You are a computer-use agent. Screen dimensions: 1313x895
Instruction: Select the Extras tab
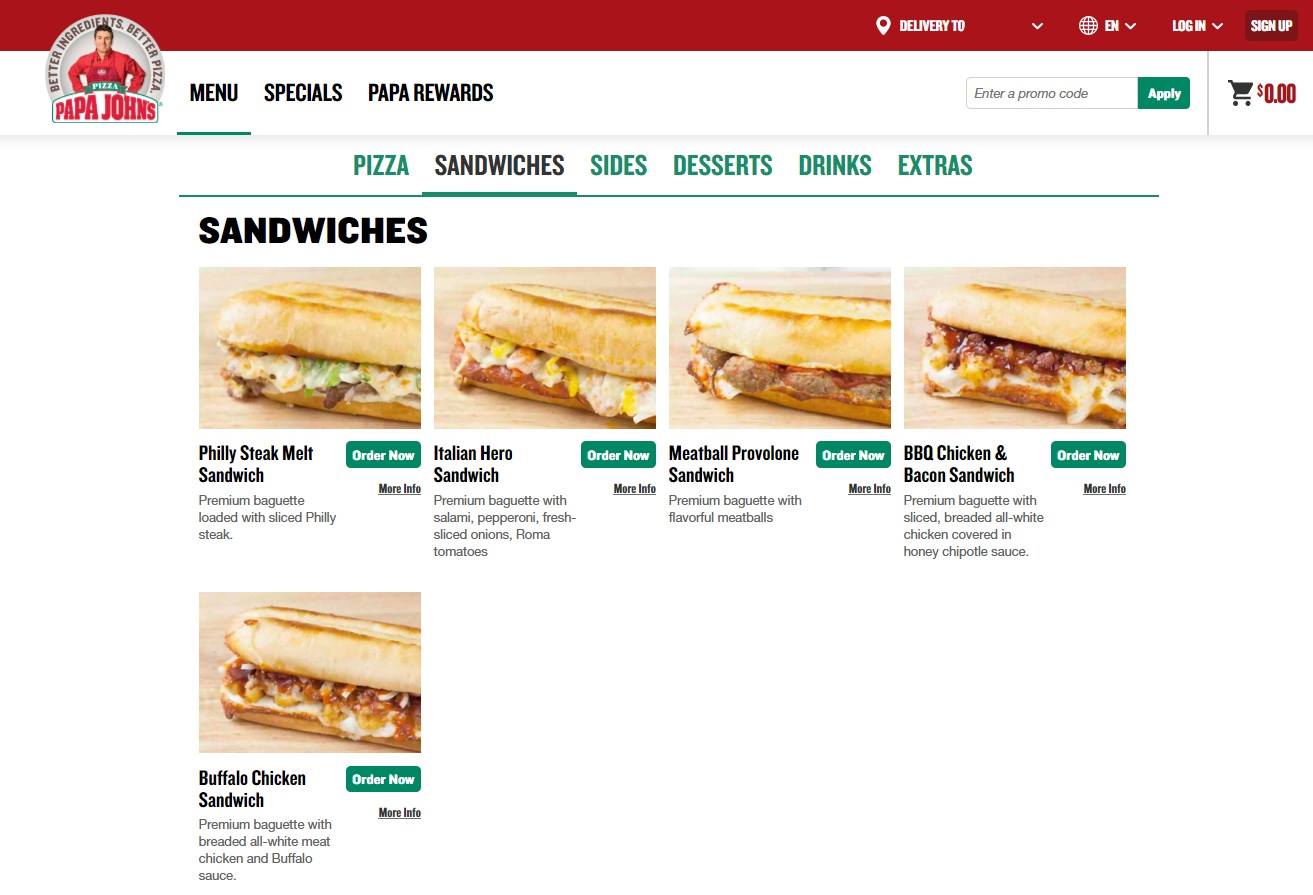click(935, 166)
